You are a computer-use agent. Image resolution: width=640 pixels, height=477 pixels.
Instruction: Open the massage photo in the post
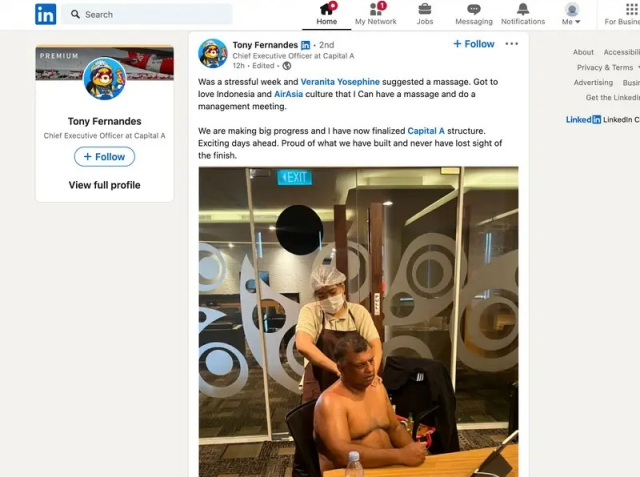[x=358, y=322]
